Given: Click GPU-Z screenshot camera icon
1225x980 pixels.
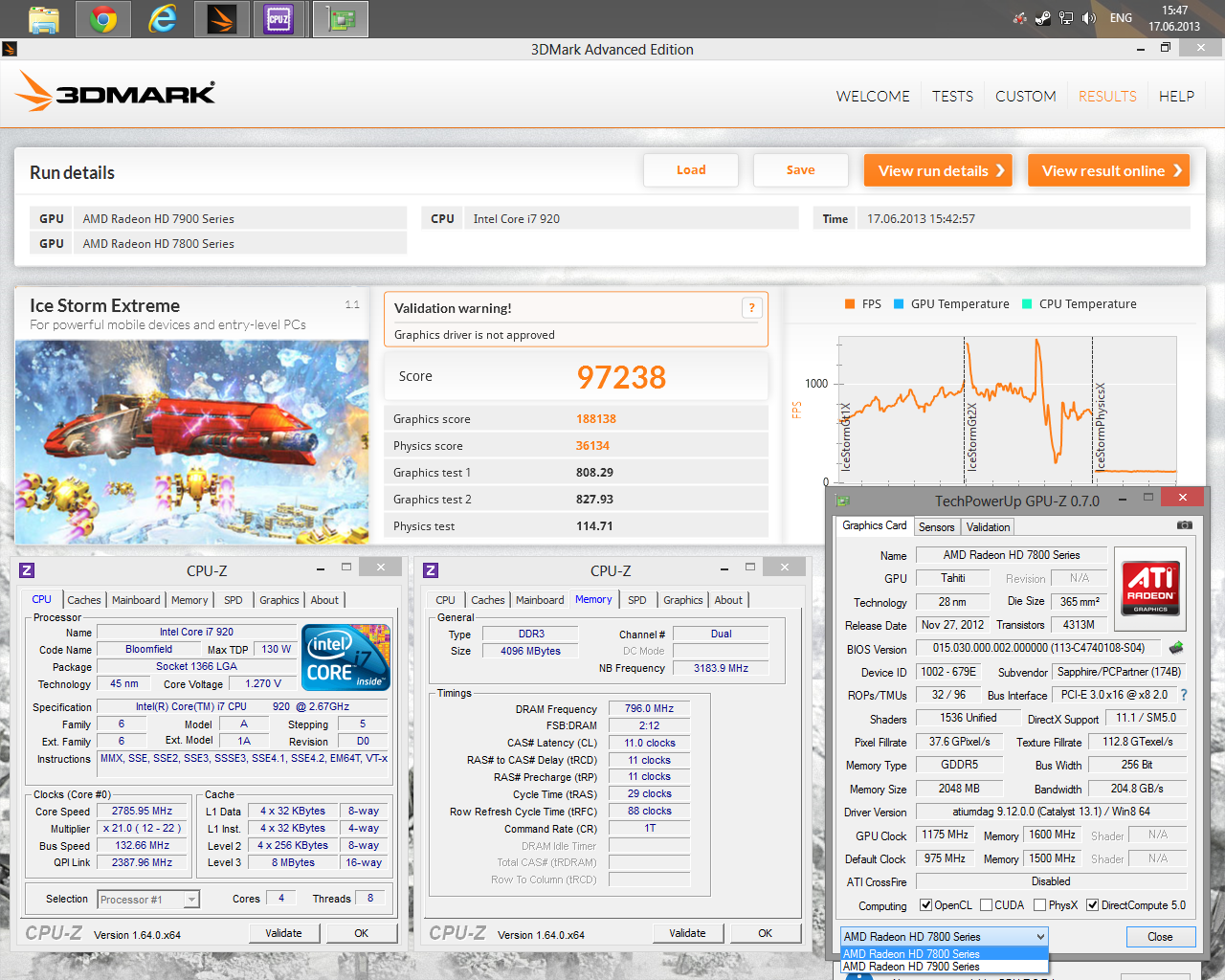Looking at the screenshot, I should [1184, 525].
